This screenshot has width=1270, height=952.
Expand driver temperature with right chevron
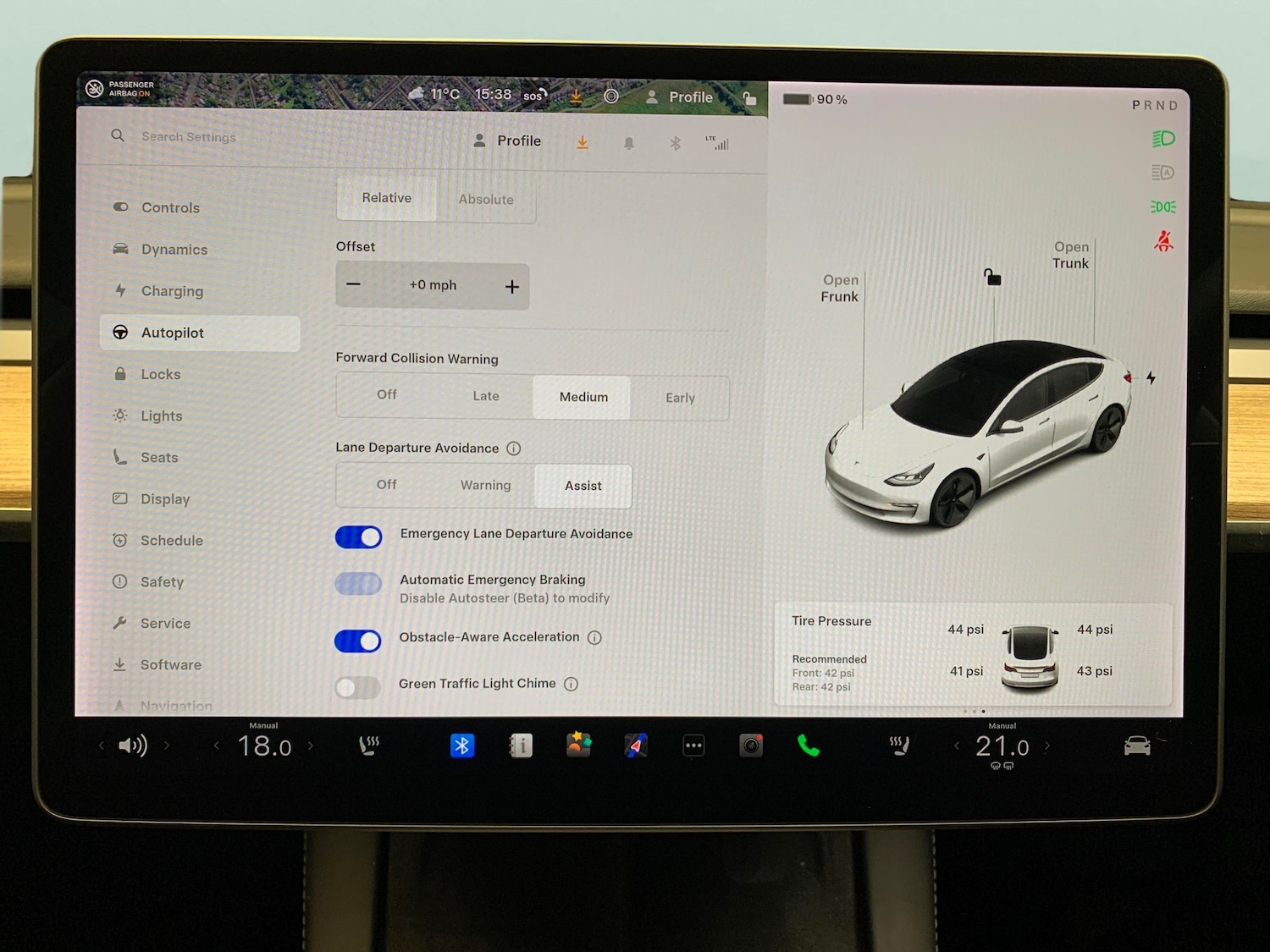click(x=311, y=746)
